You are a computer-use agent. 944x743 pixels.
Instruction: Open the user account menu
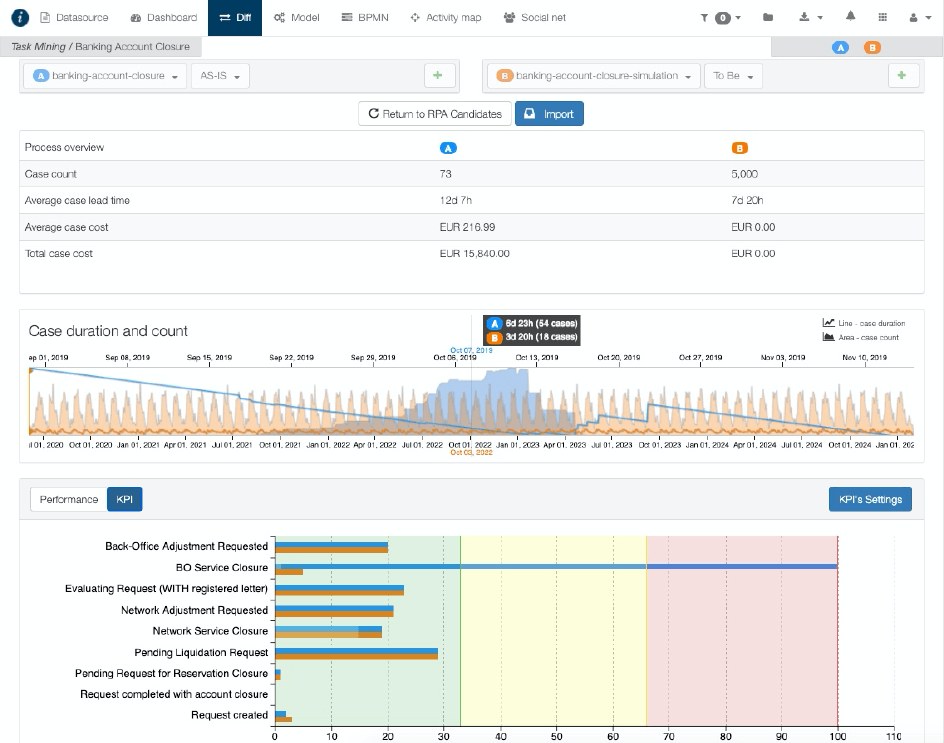(x=920, y=17)
